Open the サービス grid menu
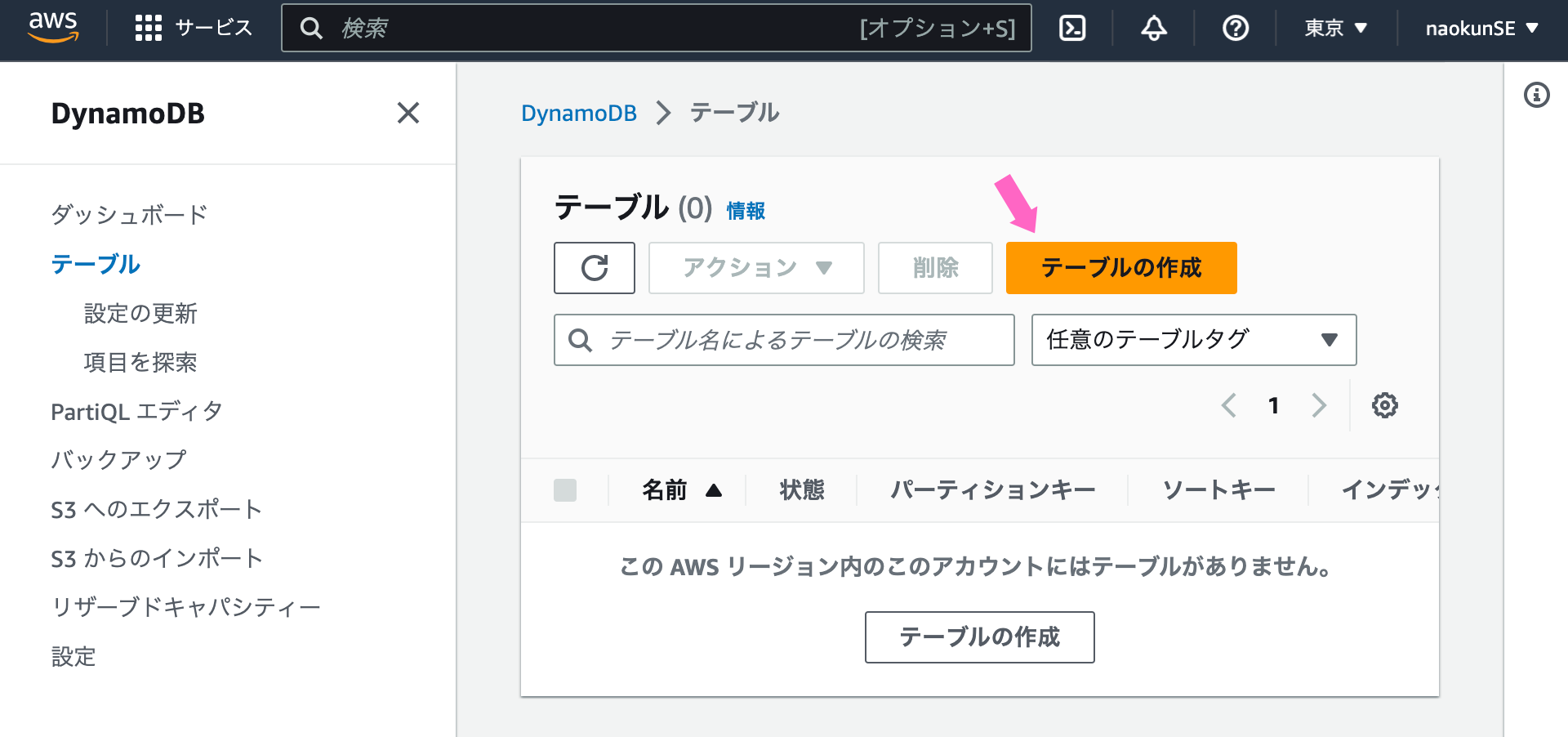Viewport: 1568px width, 737px height. [194, 28]
